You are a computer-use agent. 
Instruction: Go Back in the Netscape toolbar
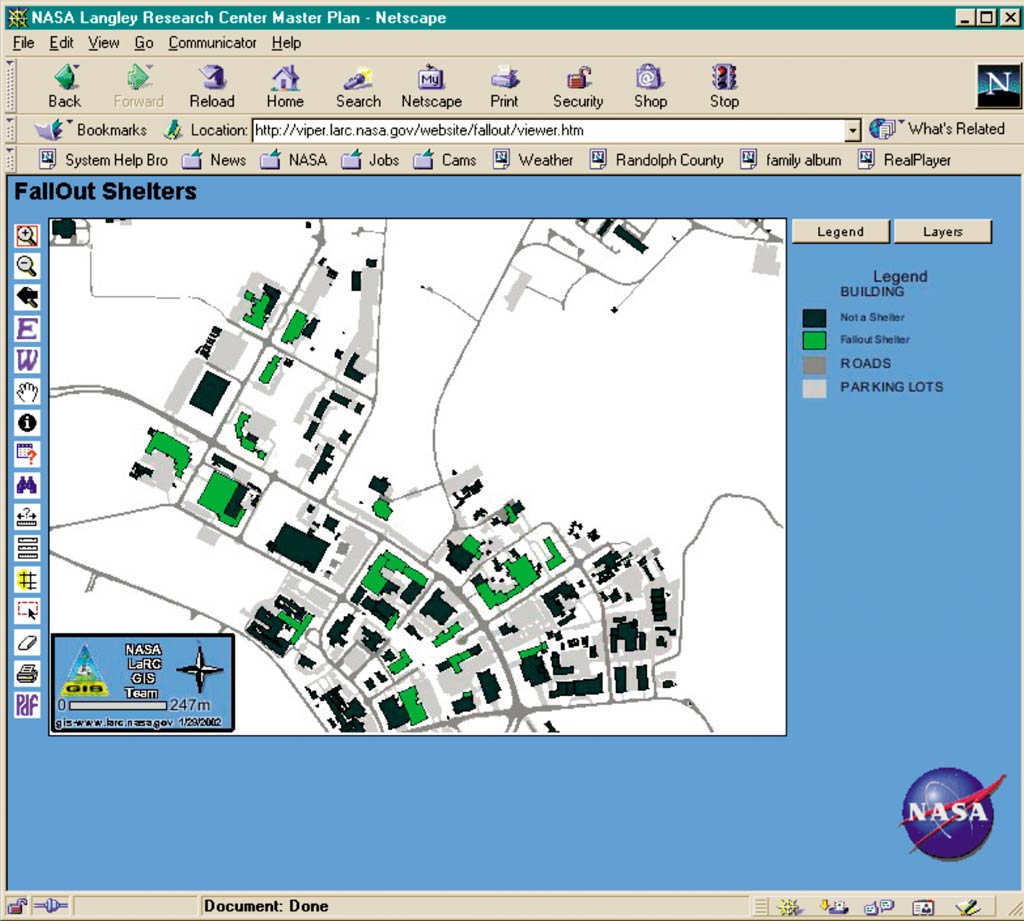click(x=65, y=86)
